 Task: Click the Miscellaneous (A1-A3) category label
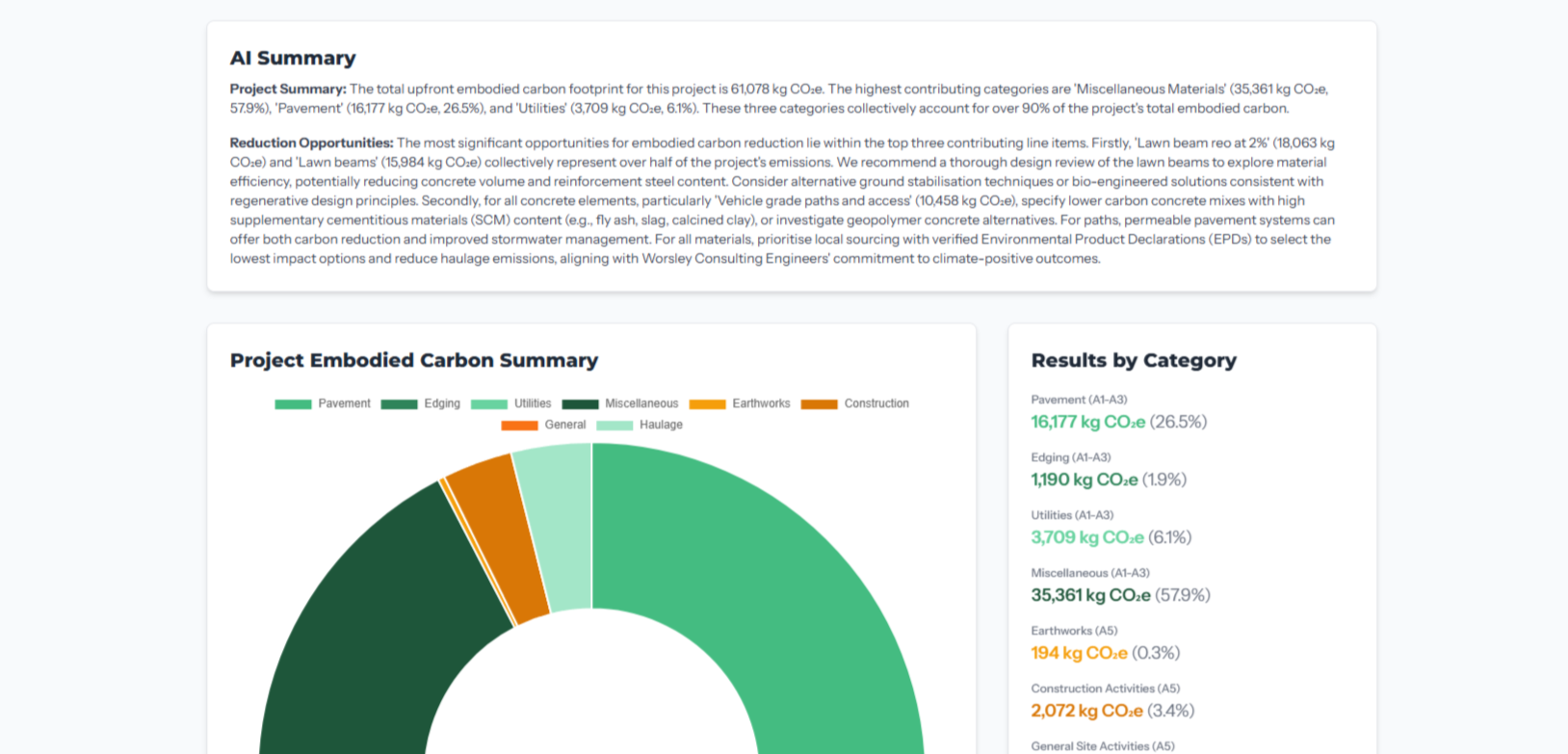(1090, 573)
